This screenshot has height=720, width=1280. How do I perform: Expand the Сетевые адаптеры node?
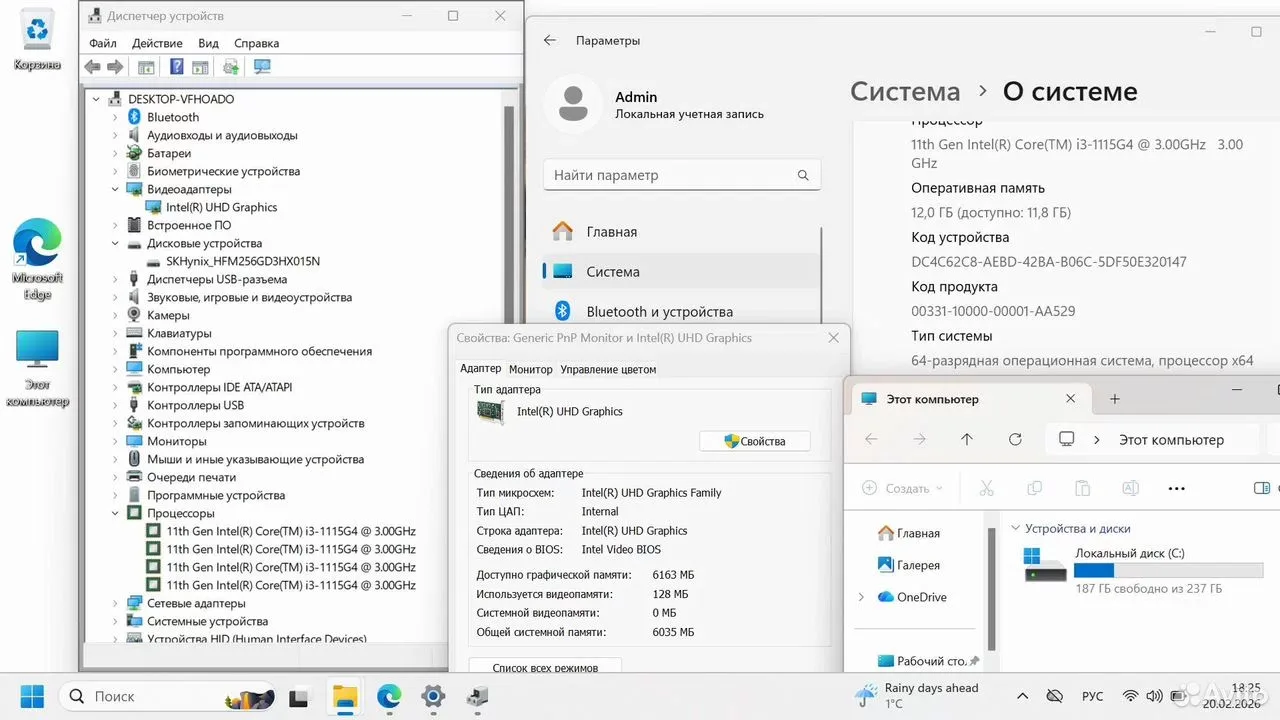115,603
